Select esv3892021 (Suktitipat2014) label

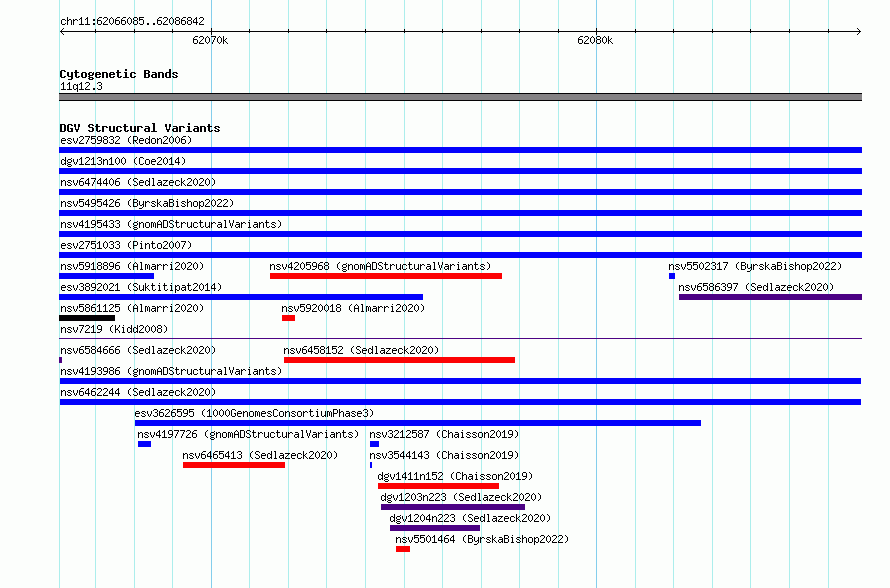coord(141,287)
